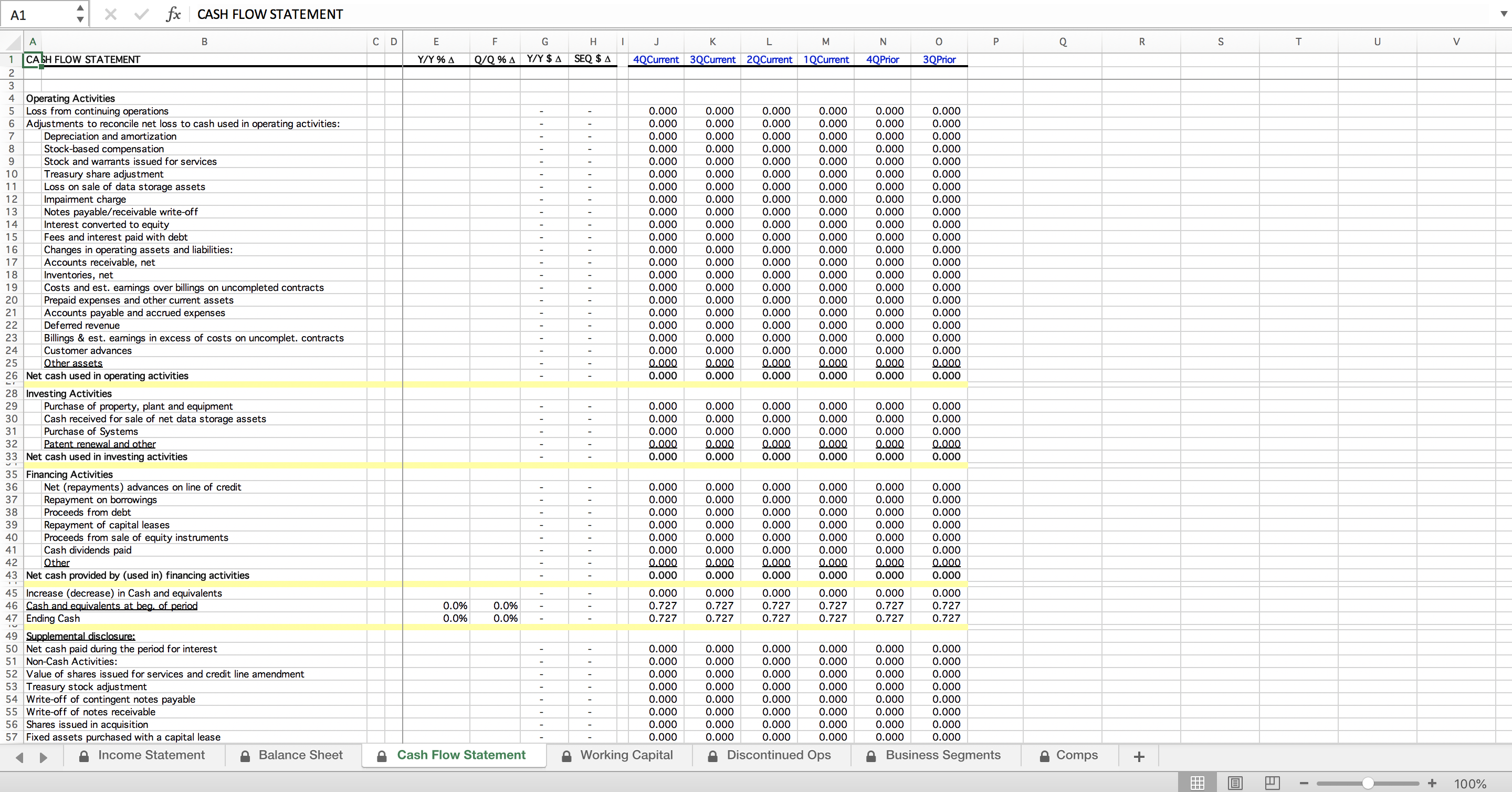
Task: Click zoom in plus button
Action: coord(1432,783)
